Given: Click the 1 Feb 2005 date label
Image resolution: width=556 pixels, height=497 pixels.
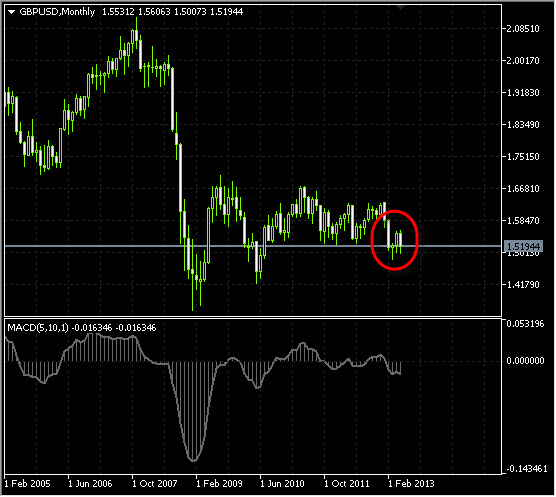Looking at the screenshot, I should click(x=27, y=484).
